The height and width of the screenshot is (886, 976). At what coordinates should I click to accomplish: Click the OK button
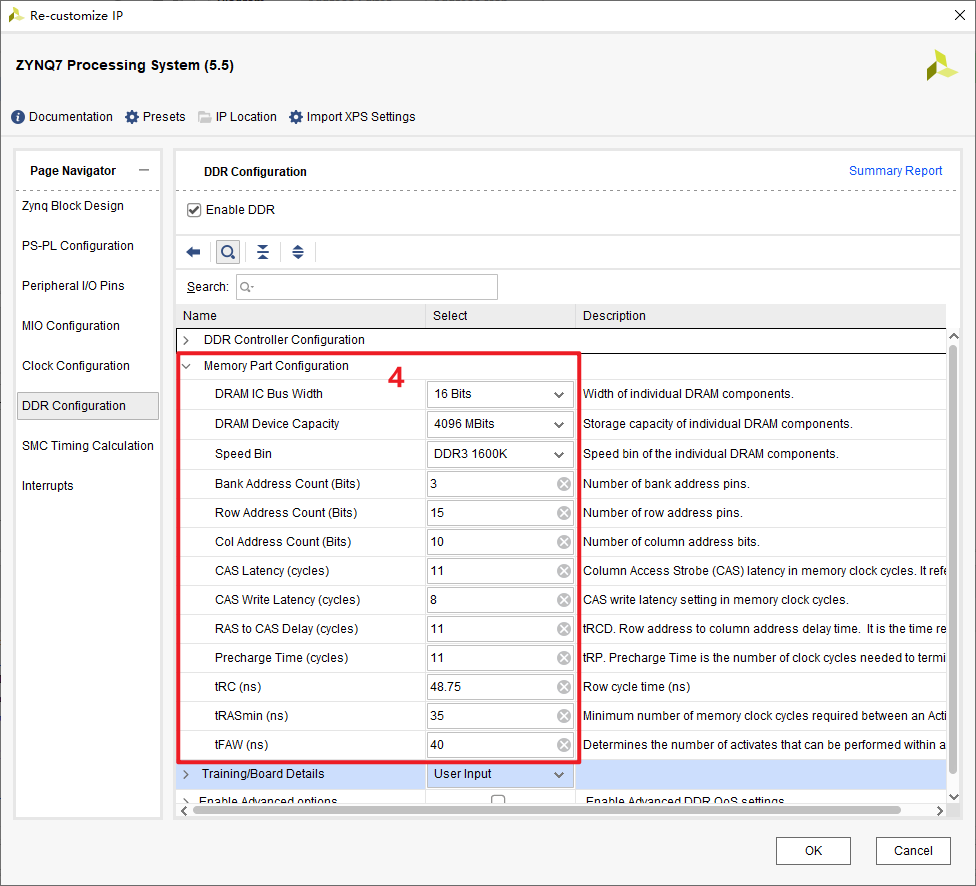click(x=813, y=851)
